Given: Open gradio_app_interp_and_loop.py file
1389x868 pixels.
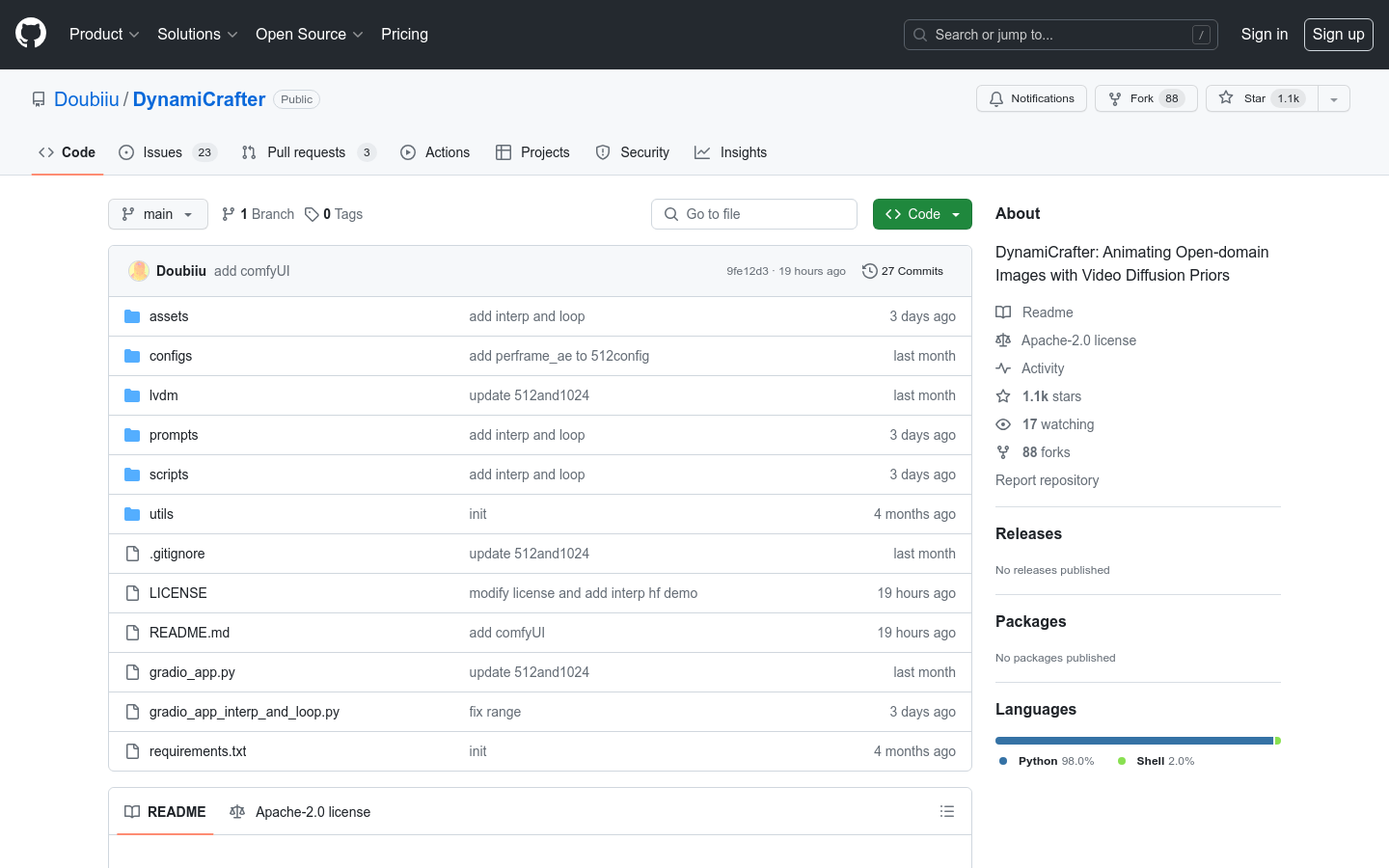Looking at the screenshot, I should point(244,712).
